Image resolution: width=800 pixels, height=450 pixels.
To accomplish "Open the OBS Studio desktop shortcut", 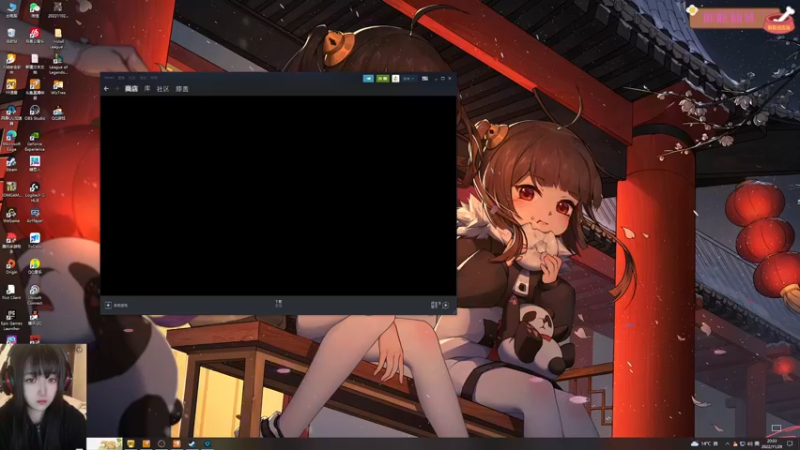I will (x=35, y=113).
